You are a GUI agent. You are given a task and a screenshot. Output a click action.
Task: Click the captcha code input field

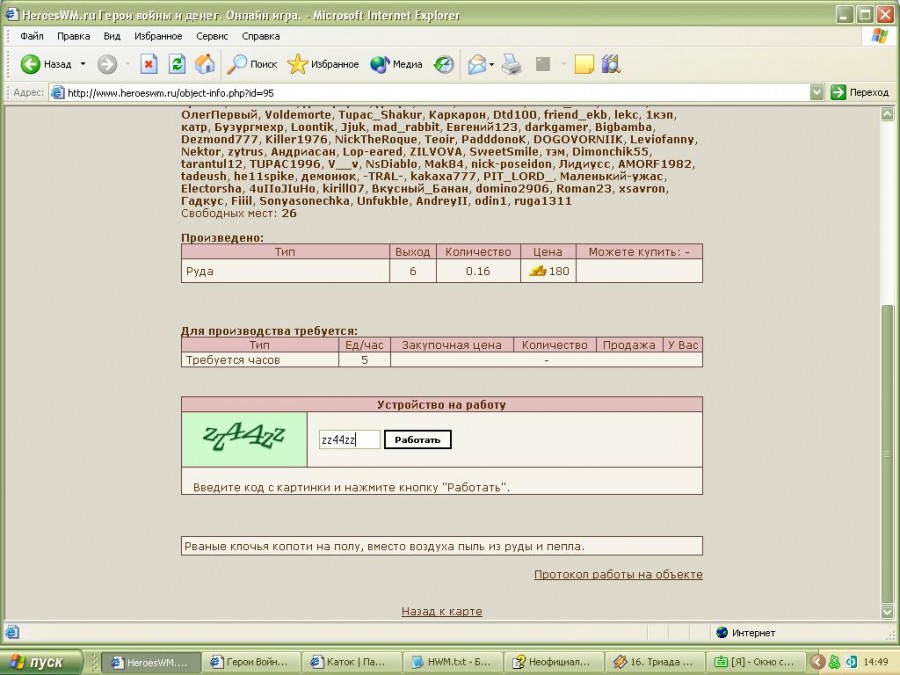pyautogui.click(x=349, y=440)
